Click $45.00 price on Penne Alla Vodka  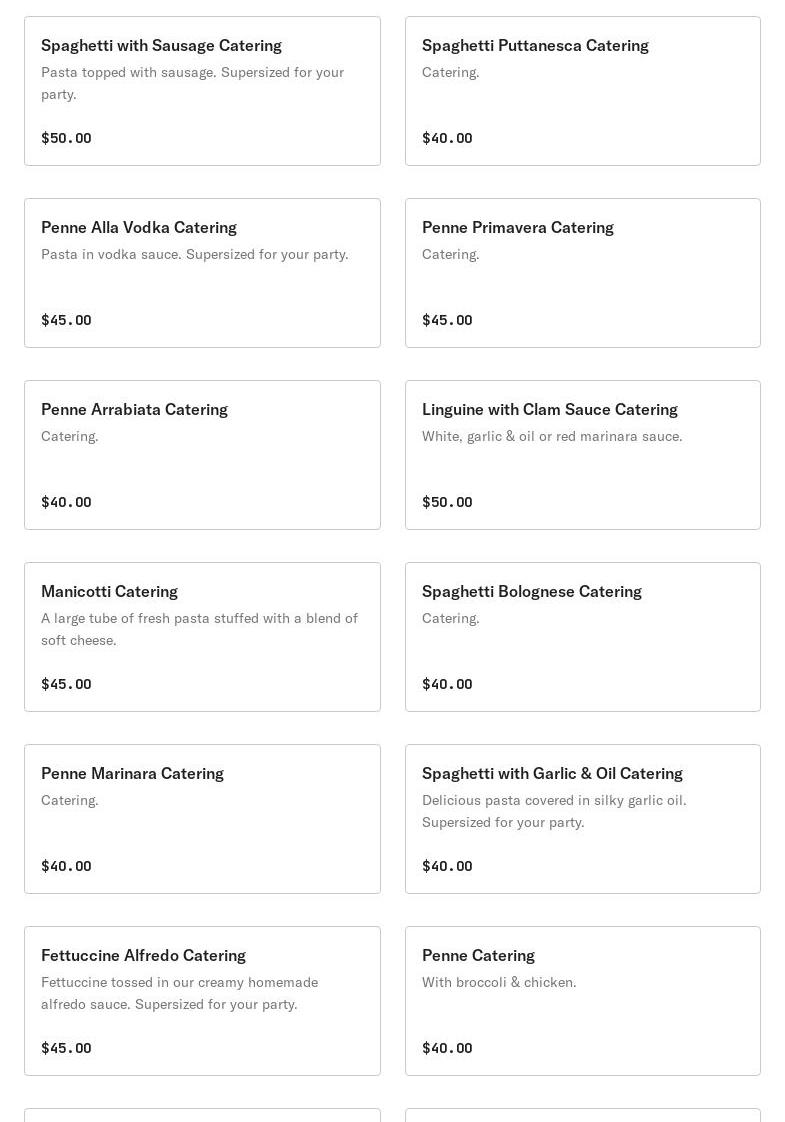(66, 320)
